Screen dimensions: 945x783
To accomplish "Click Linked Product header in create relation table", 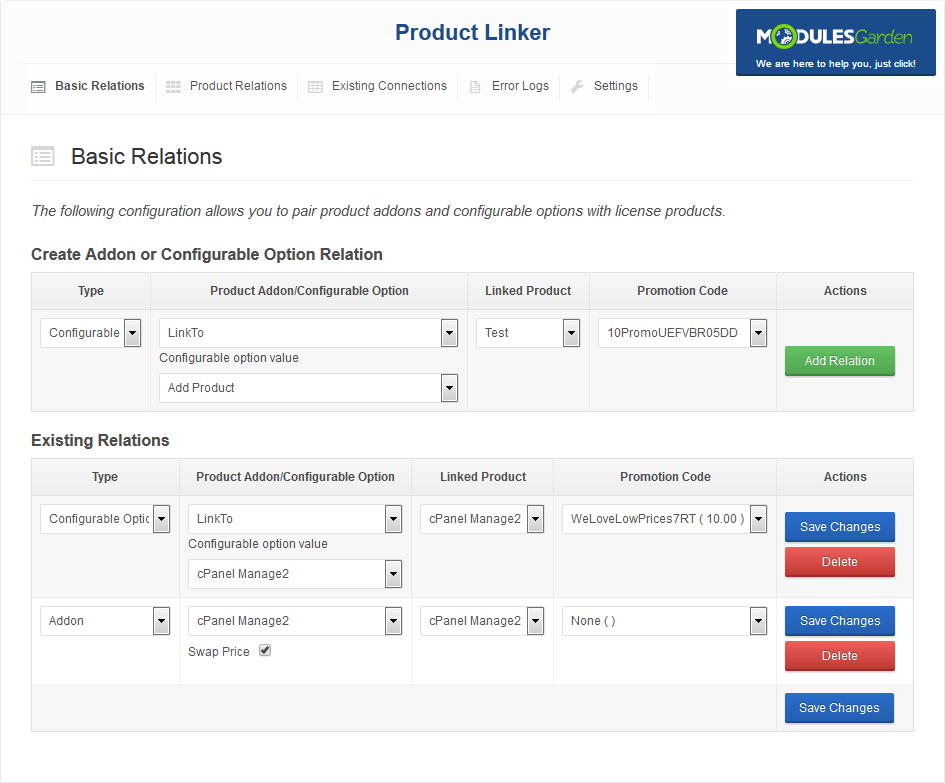I will (x=528, y=291).
